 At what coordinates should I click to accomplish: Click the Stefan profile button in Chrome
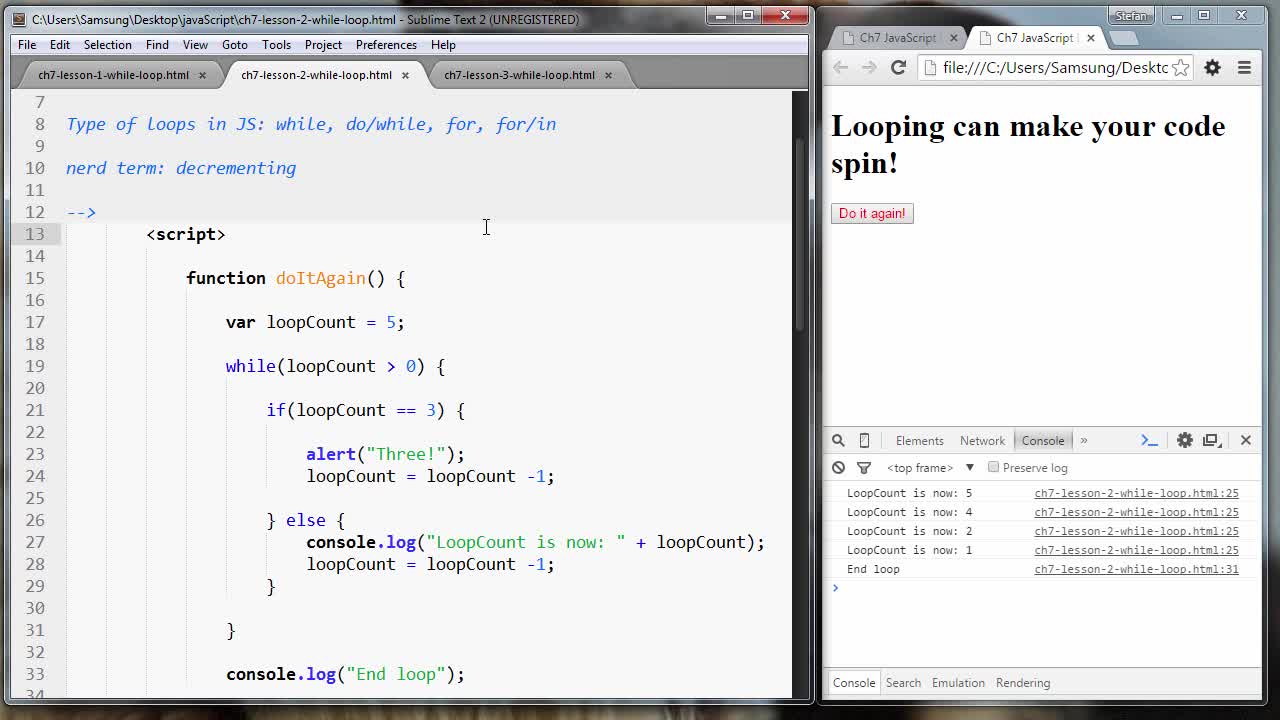click(1131, 15)
